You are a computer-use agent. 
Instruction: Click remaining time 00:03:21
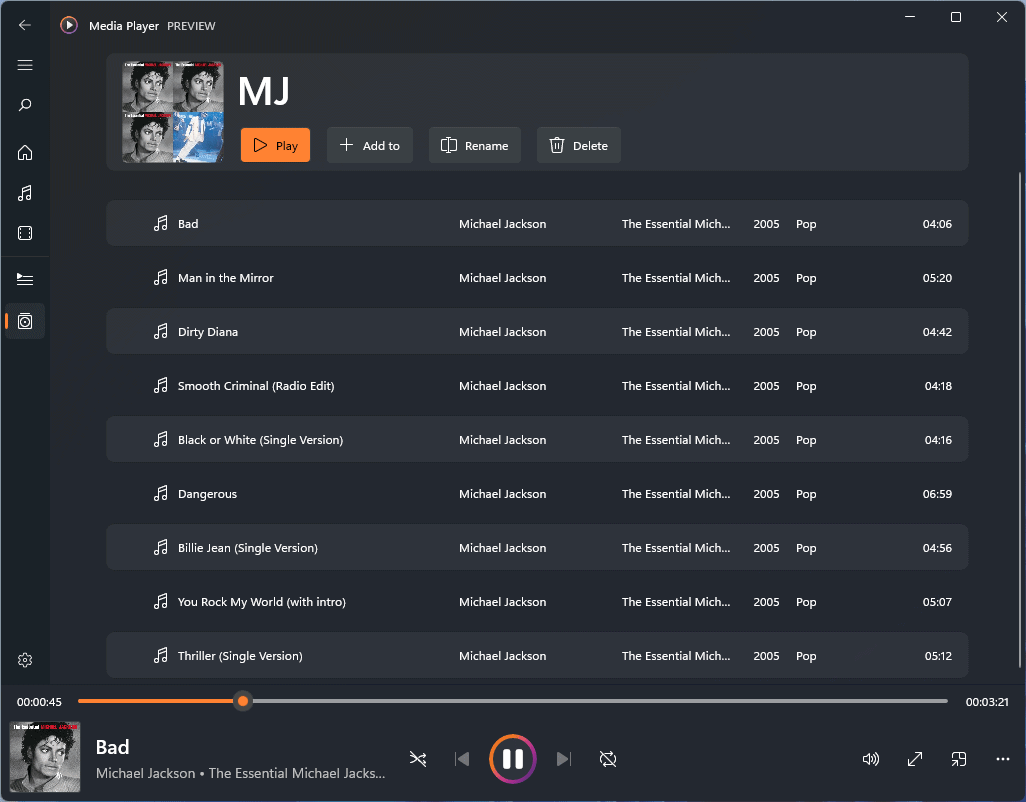(x=987, y=702)
